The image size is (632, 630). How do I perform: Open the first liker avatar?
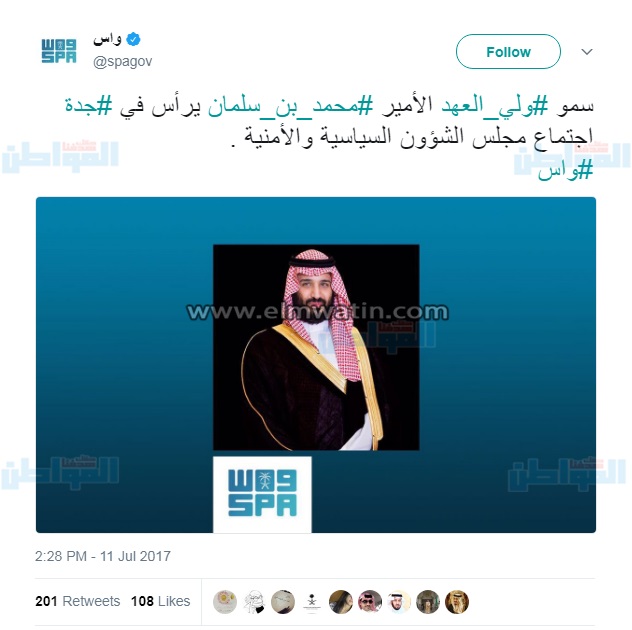(x=225, y=602)
